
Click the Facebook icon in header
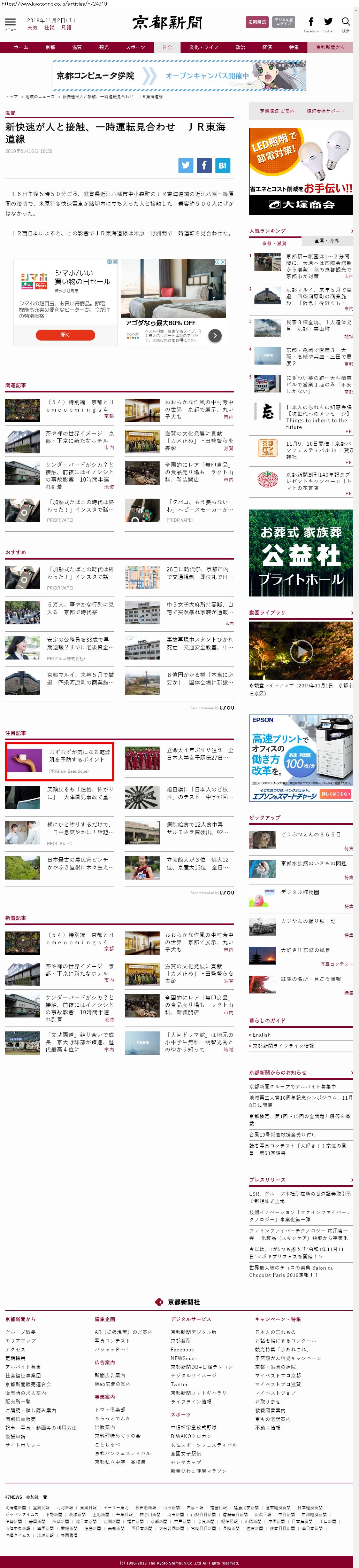[311, 22]
